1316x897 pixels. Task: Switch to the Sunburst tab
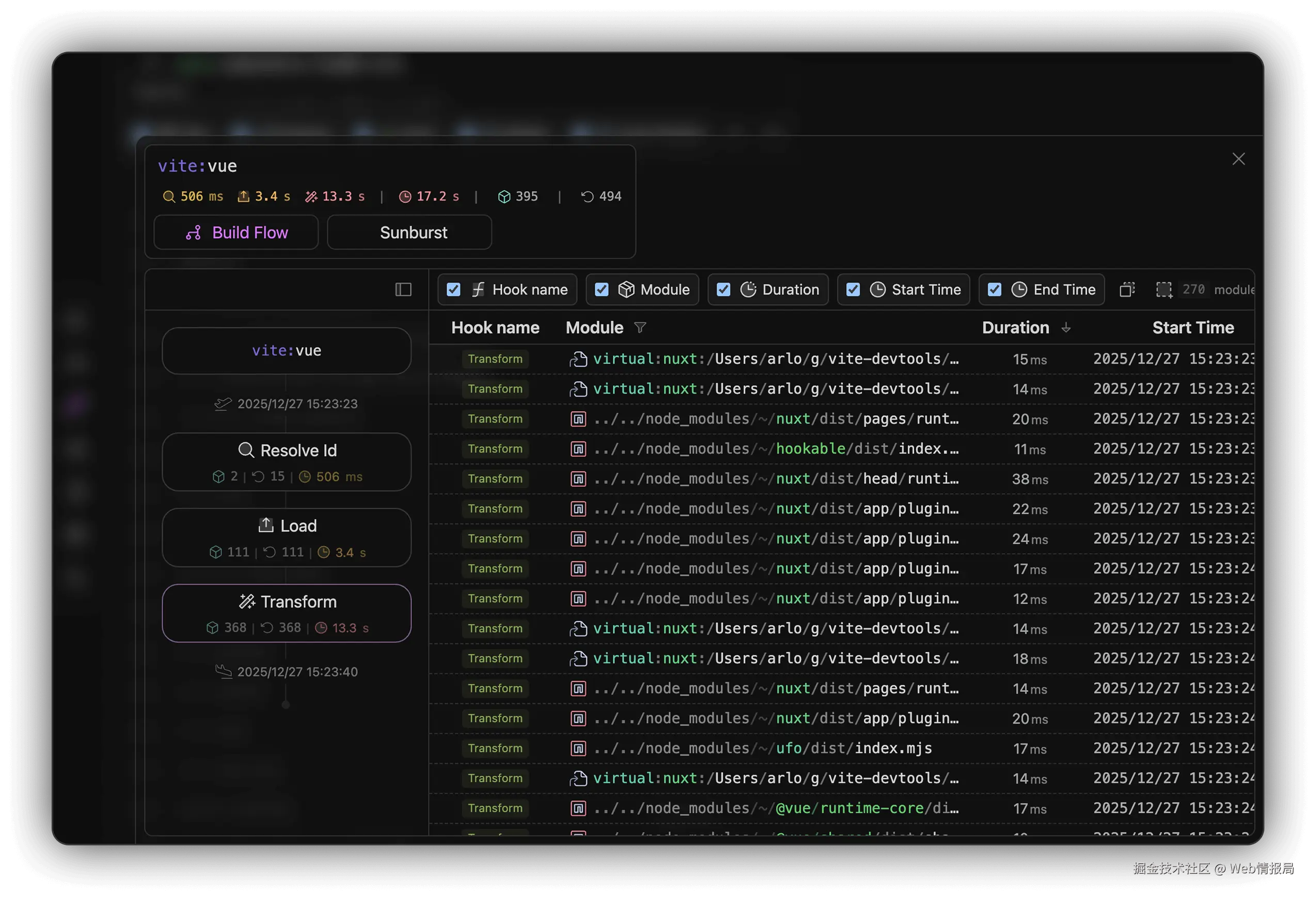click(x=409, y=233)
